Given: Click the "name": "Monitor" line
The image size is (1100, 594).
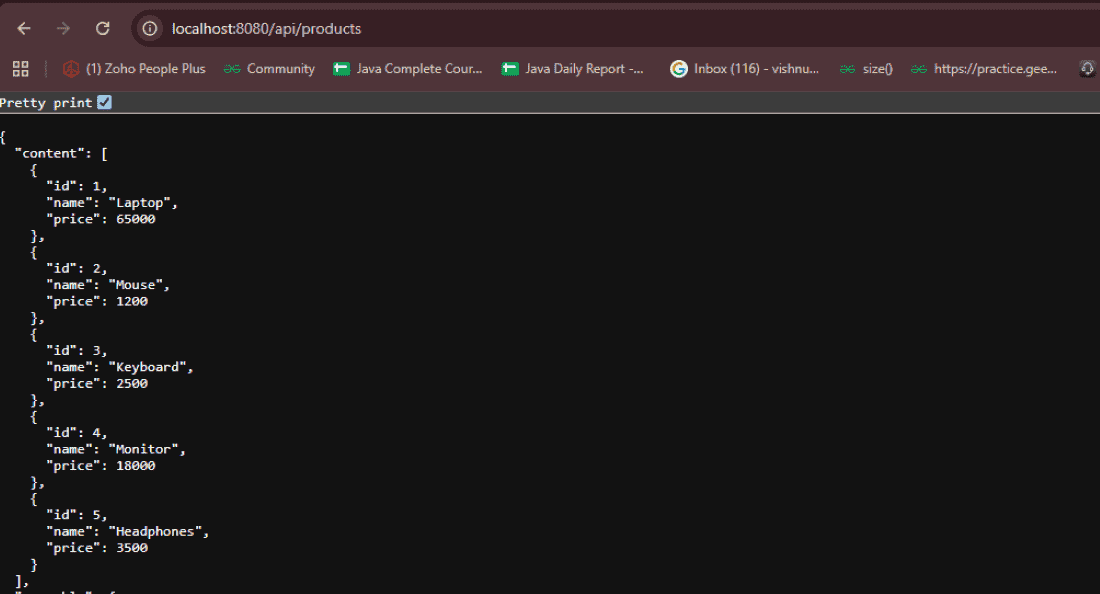Looking at the screenshot, I should [x=116, y=450].
